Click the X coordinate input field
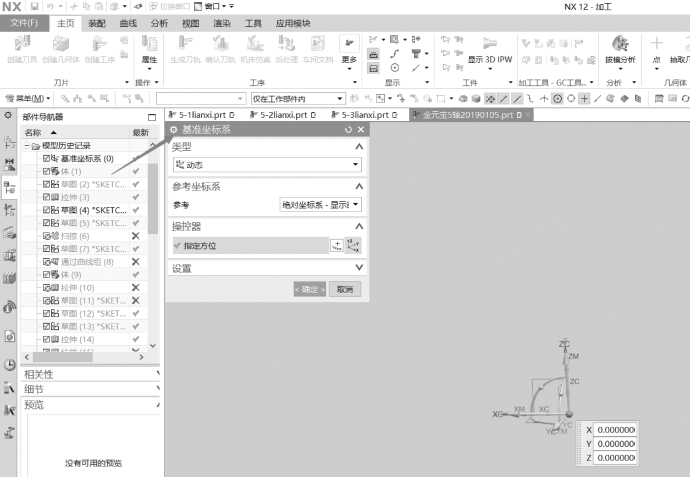The image size is (690, 477). click(x=615, y=429)
